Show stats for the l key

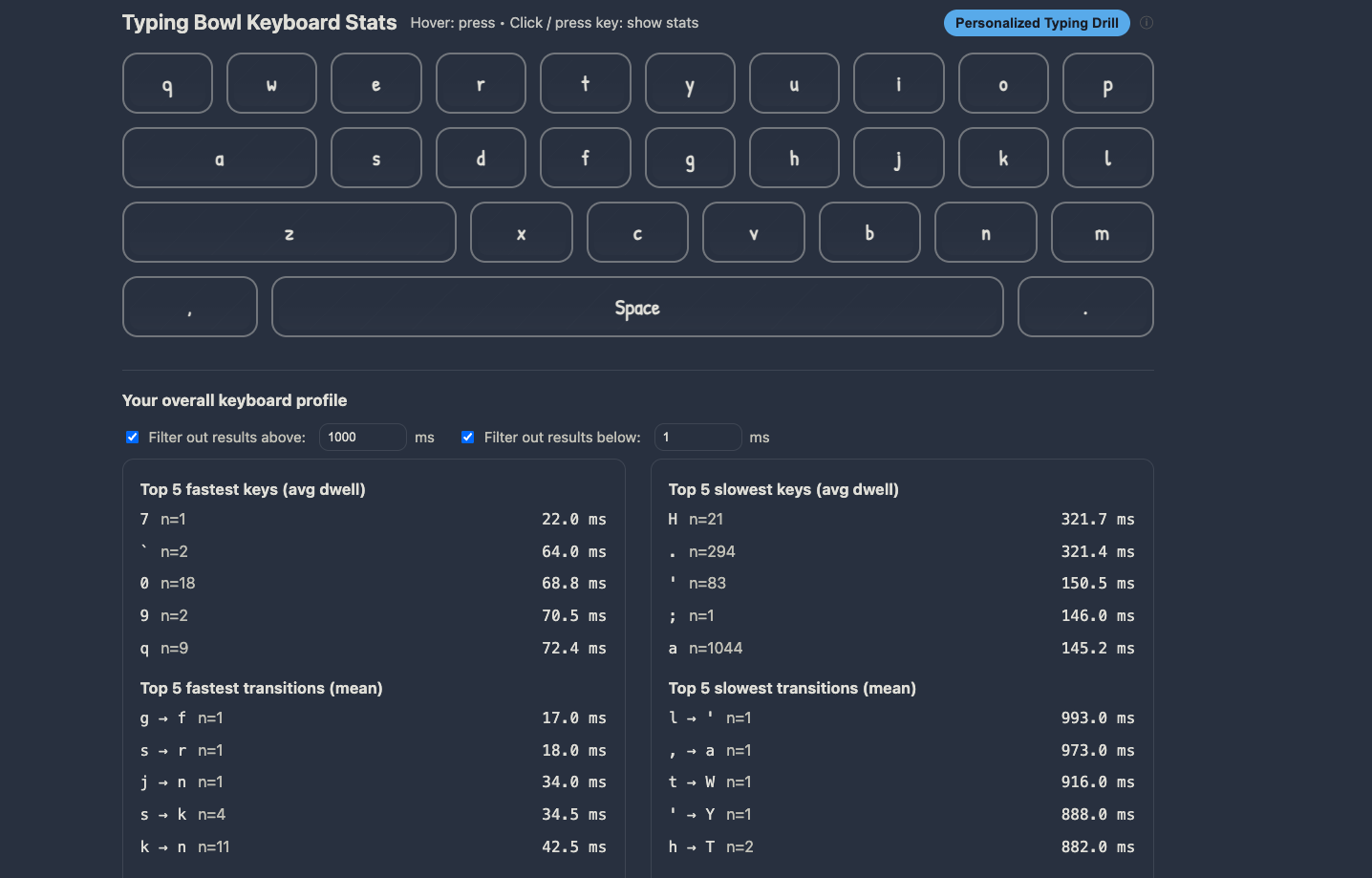(x=1108, y=158)
